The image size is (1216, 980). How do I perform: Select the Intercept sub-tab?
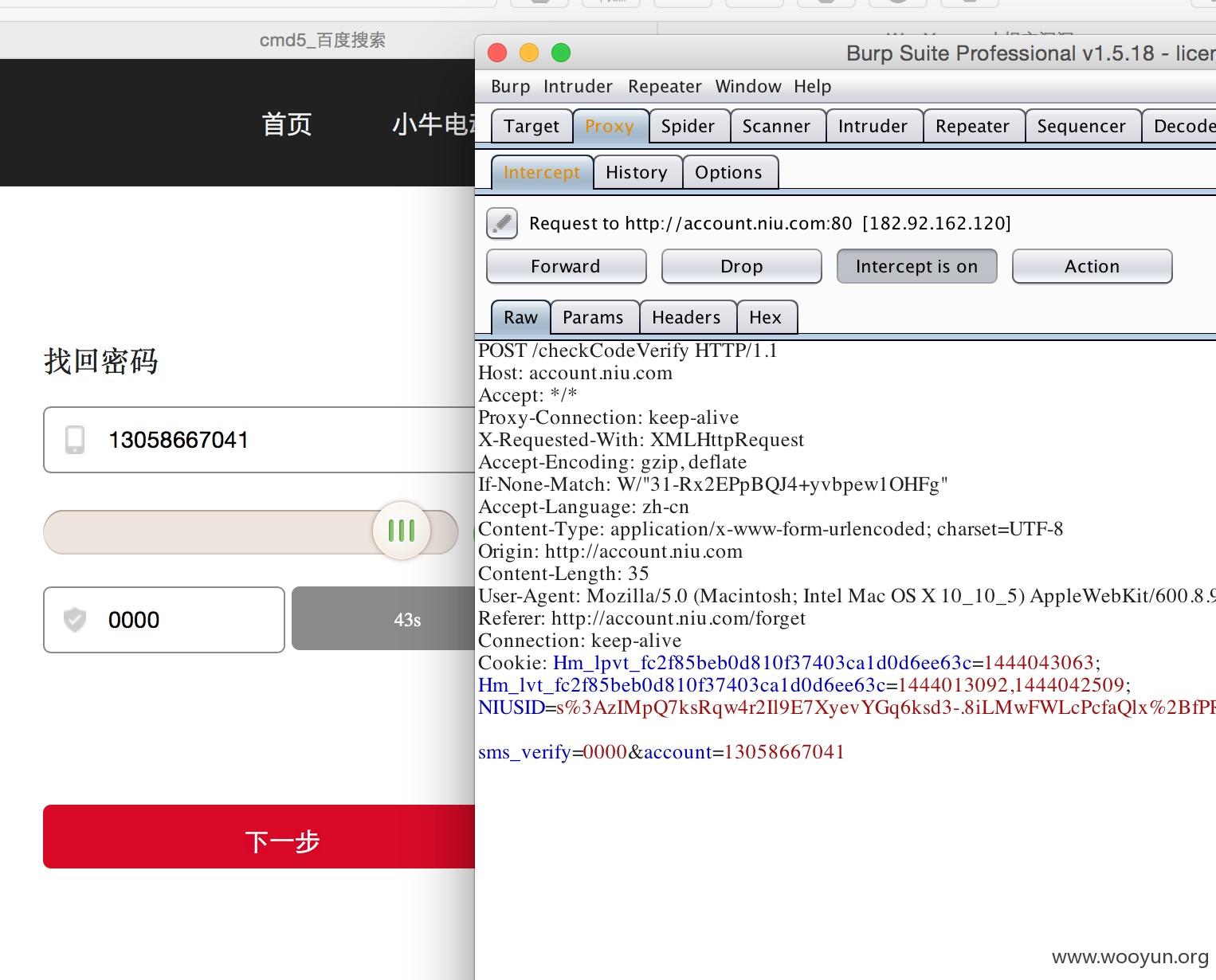click(x=542, y=172)
